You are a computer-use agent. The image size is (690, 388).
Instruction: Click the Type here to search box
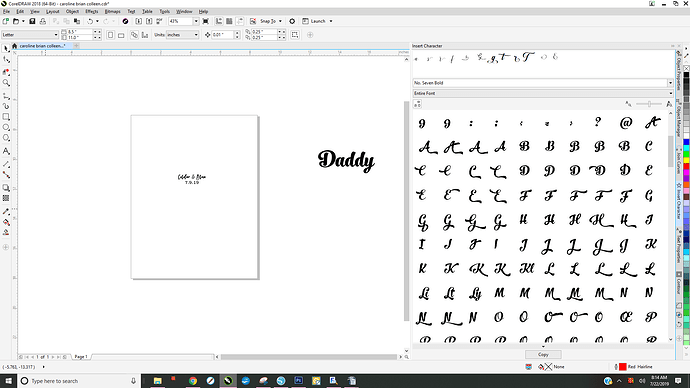[79, 381]
